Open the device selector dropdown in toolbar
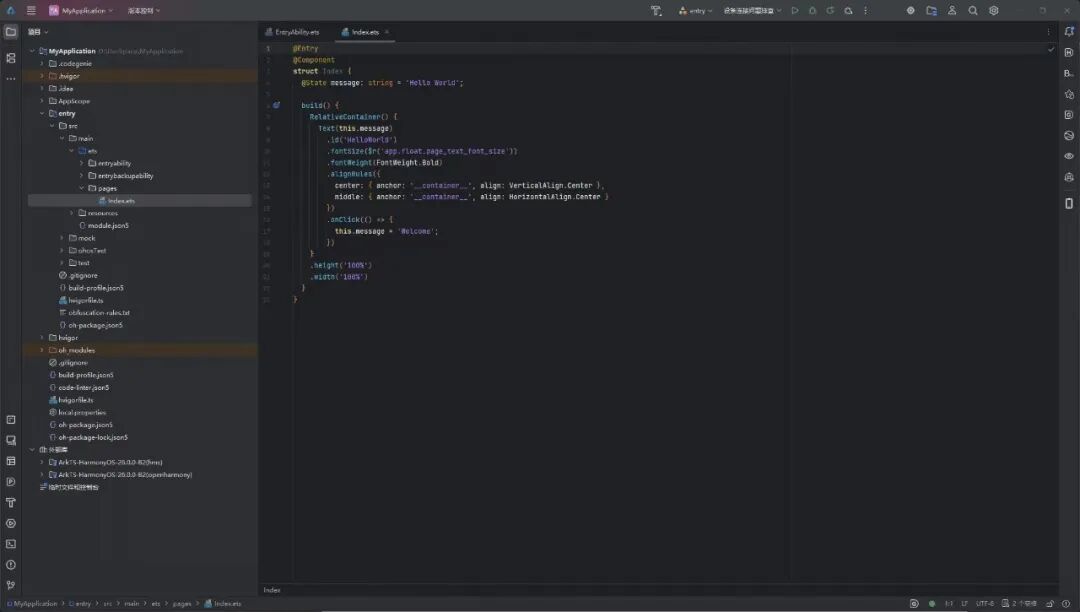The width and height of the screenshot is (1080, 612). pos(752,10)
